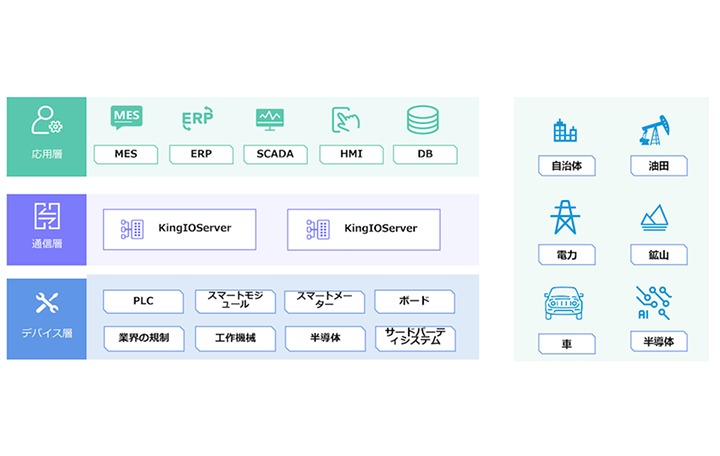The height and width of the screenshot is (456, 720).
Task: Click the first KingIOServer box
Action: point(180,228)
